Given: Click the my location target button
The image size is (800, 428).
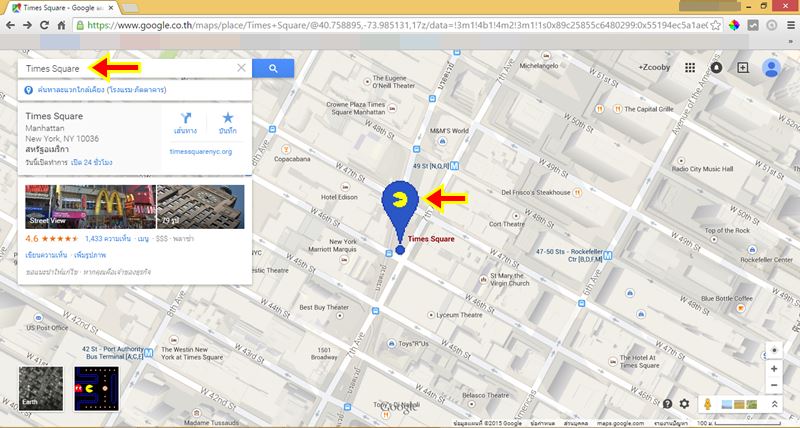Looking at the screenshot, I should [774, 350].
